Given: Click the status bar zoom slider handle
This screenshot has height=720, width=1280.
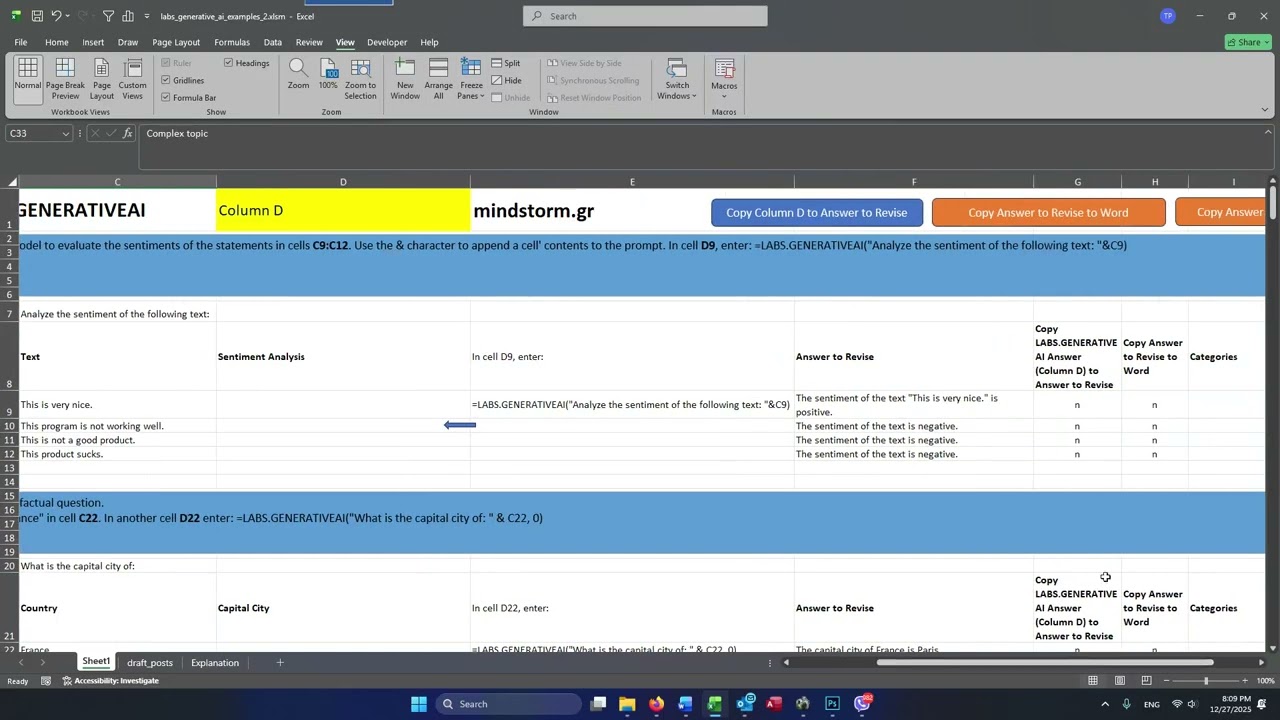Looking at the screenshot, I should pos(1205,681).
